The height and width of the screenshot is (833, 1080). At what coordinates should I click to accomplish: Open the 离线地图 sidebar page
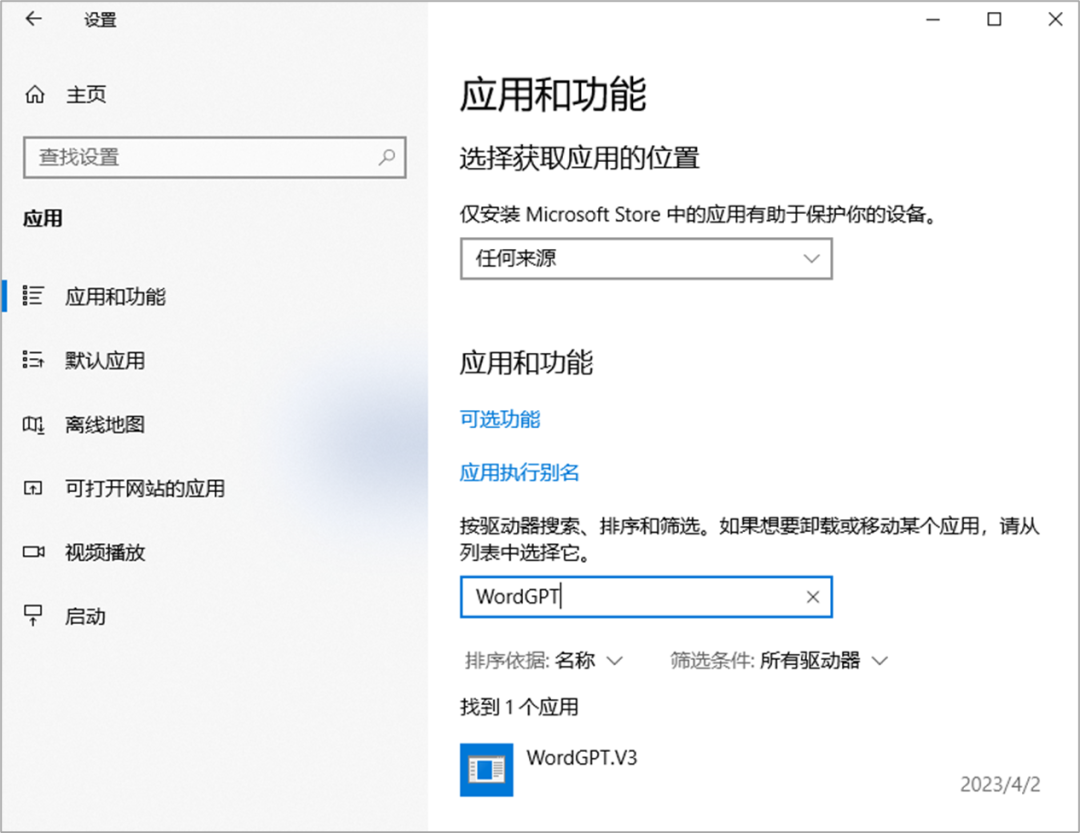(105, 424)
